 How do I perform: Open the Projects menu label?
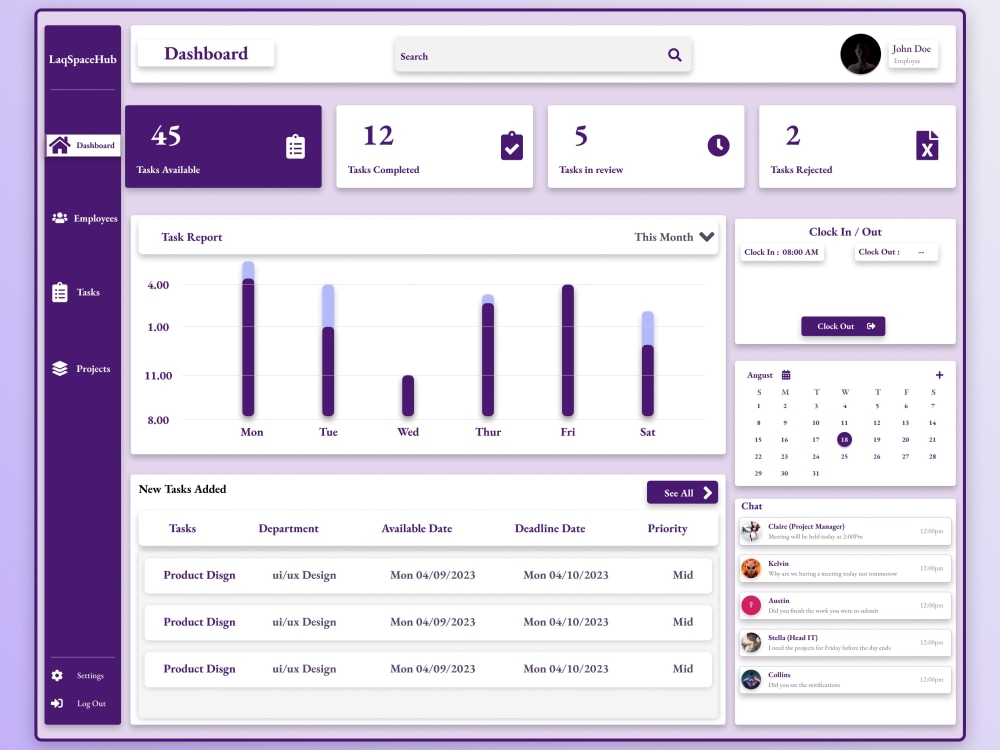[x=93, y=369]
